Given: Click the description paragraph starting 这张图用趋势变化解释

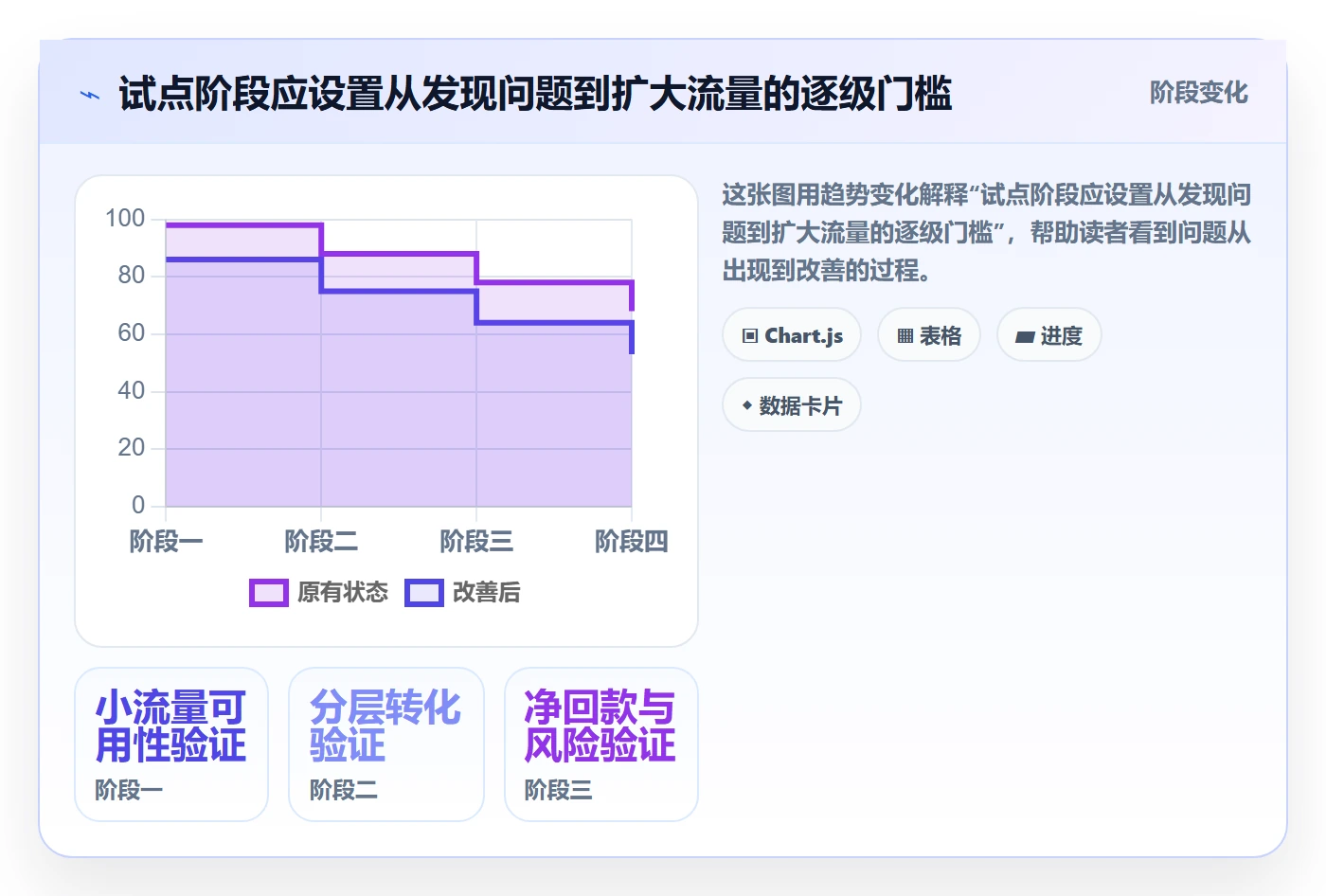Looking at the screenshot, I should click(x=987, y=232).
